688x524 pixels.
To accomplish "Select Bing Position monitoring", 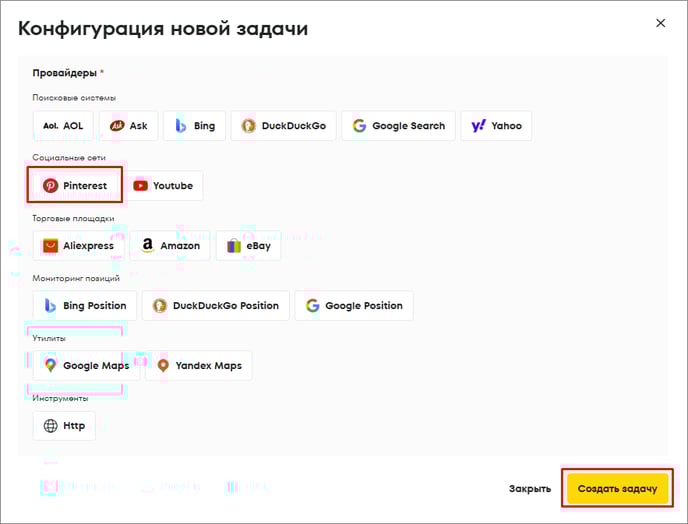I will click(x=85, y=305).
